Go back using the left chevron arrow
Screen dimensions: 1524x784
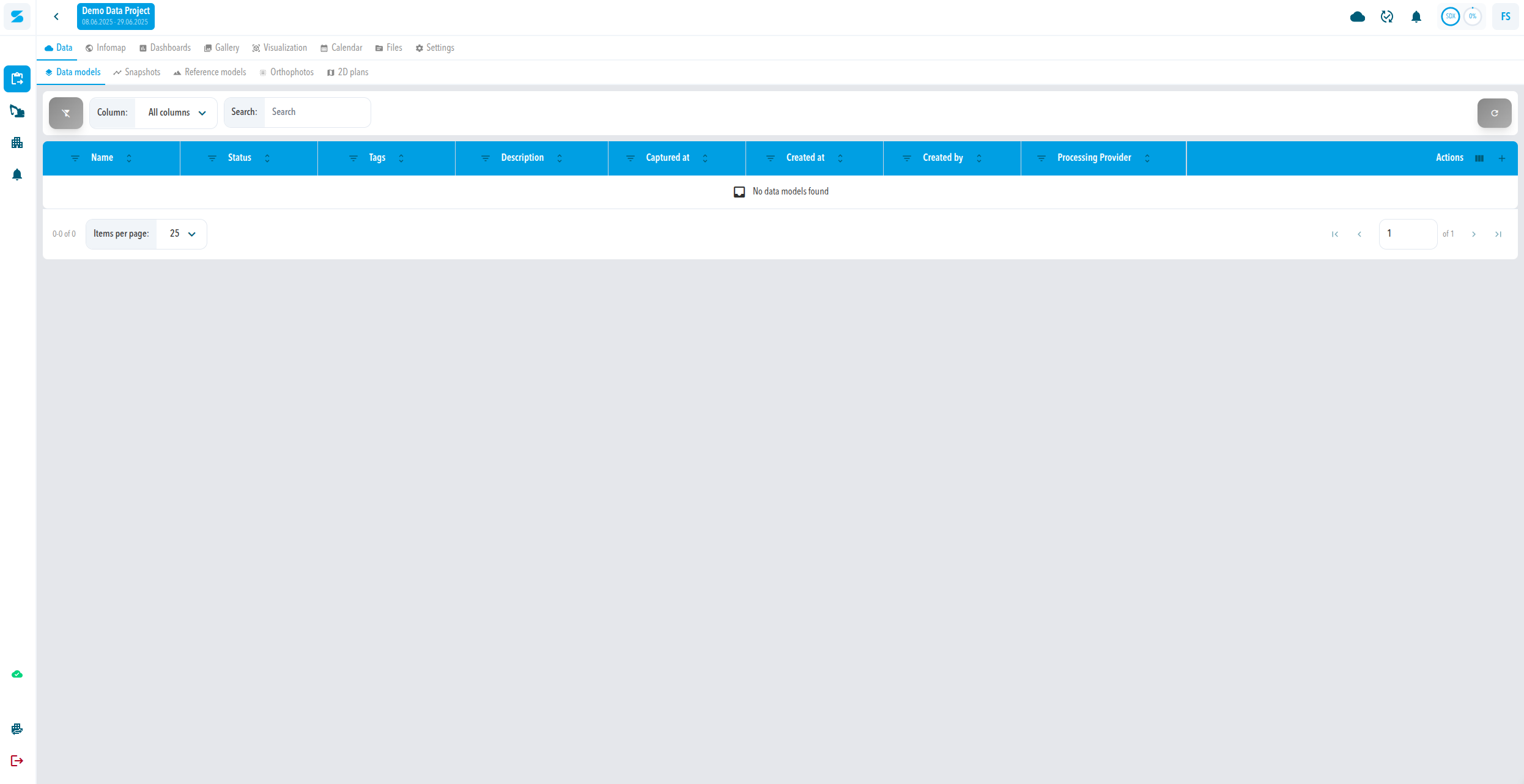[x=56, y=17]
